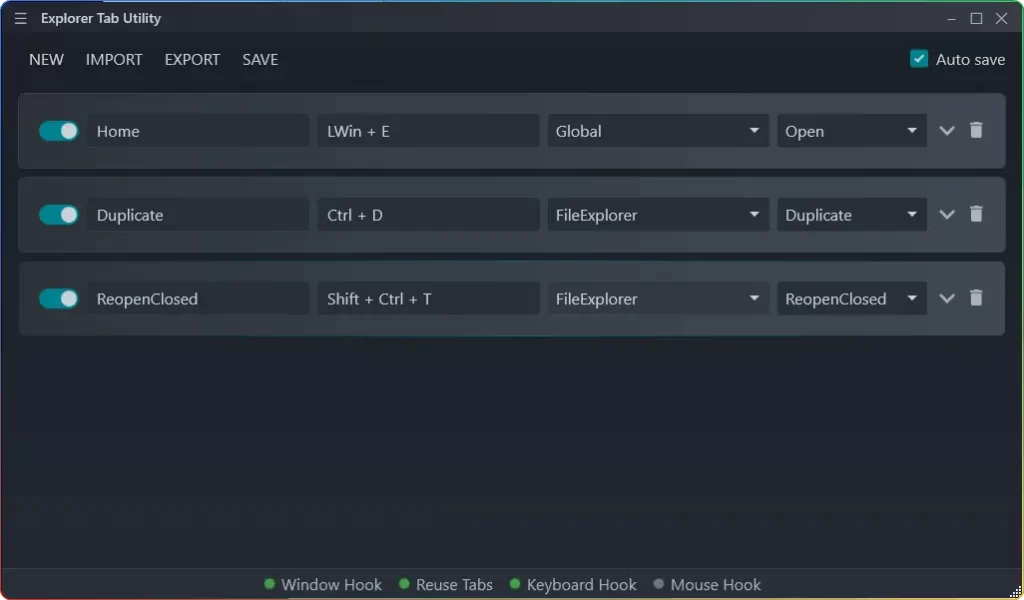Image resolution: width=1024 pixels, height=600 pixels.
Task: Click the EXPORT button
Action: click(x=192, y=59)
